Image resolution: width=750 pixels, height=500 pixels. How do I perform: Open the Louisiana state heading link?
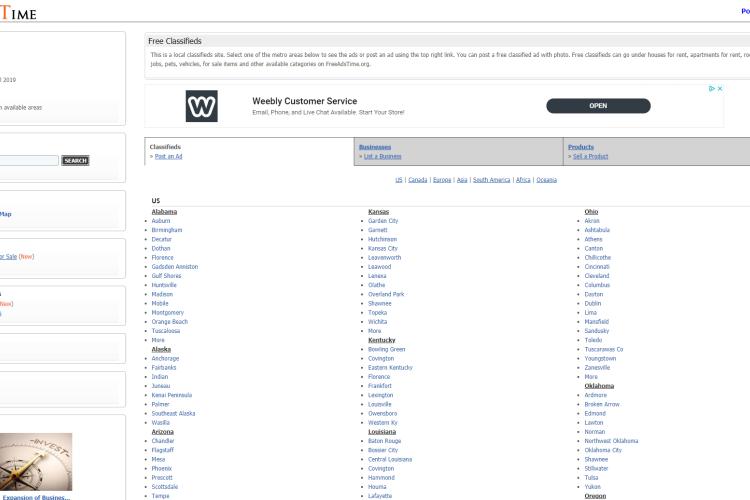[382, 432]
